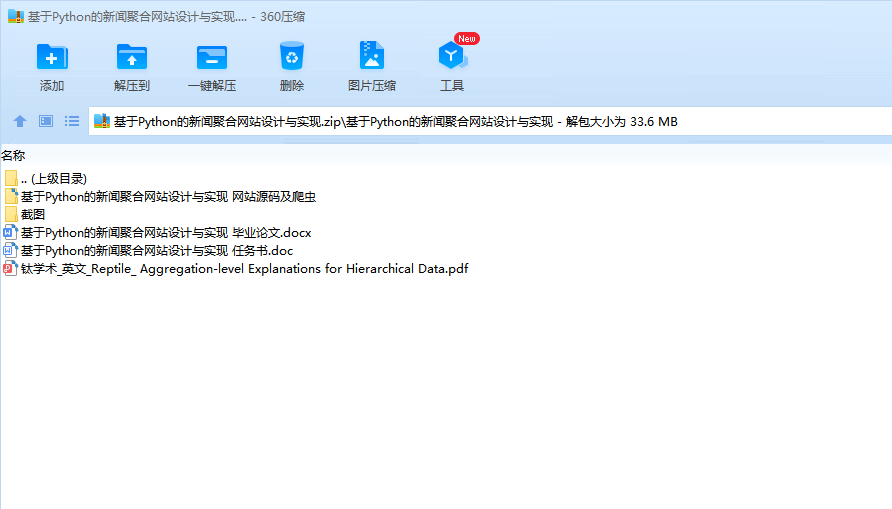Viewport: 892px width, 509px height.
Task: Click the folder icon of 网站源码及爬虫
Action: click(11, 197)
